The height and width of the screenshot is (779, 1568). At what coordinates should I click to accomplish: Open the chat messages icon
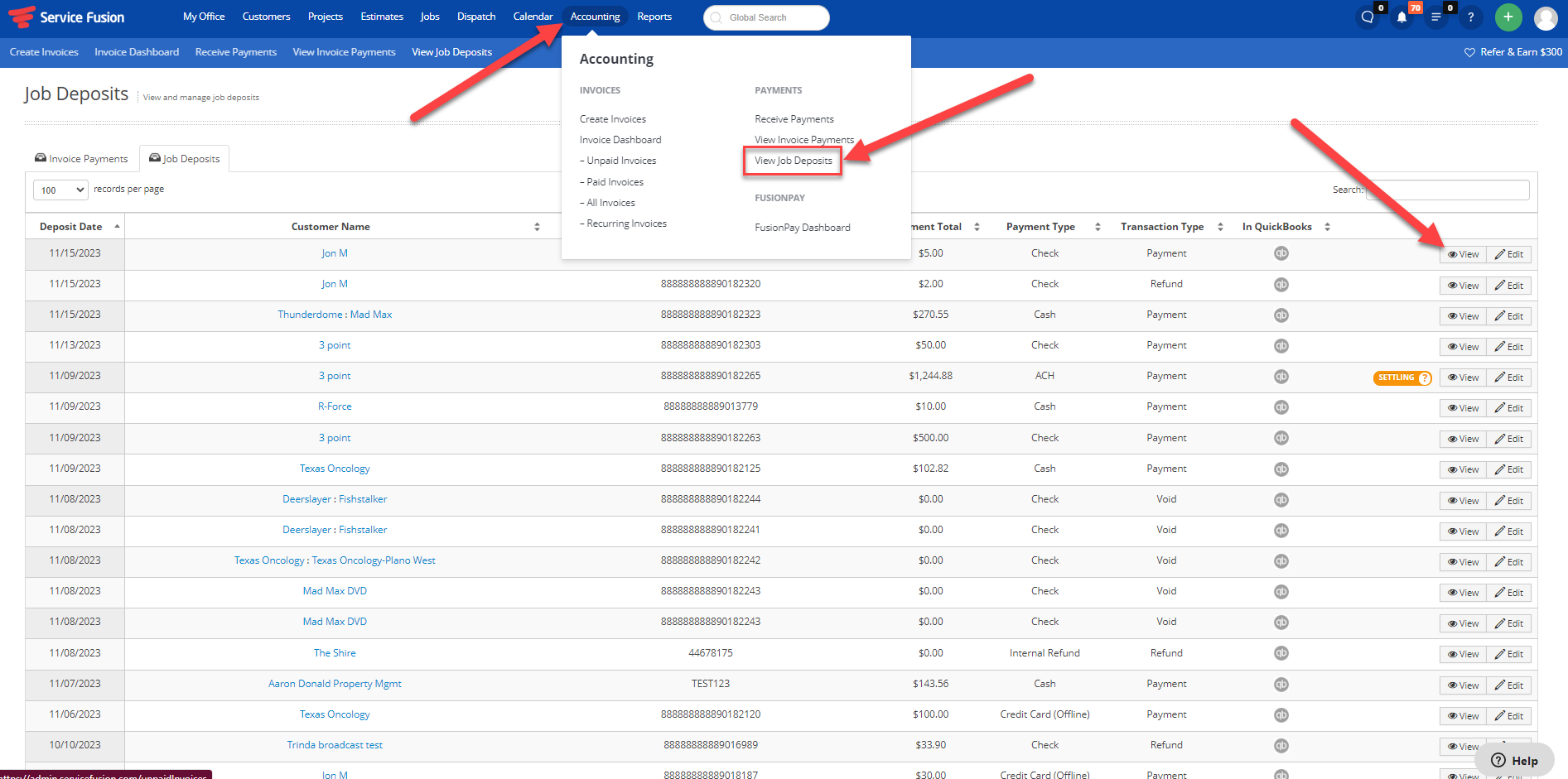tap(1368, 17)
